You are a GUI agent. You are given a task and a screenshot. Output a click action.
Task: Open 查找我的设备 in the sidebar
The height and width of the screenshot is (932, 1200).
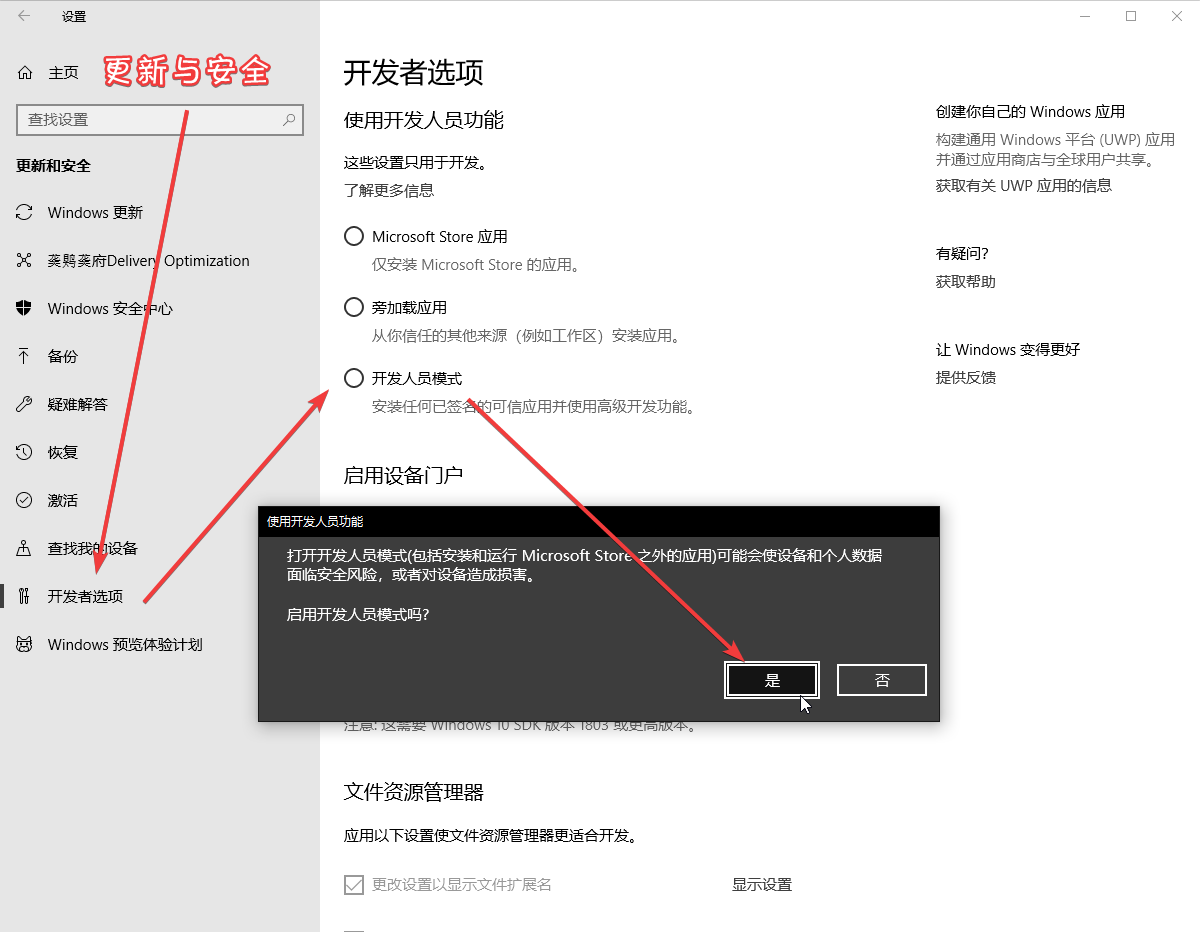[92, 549]
